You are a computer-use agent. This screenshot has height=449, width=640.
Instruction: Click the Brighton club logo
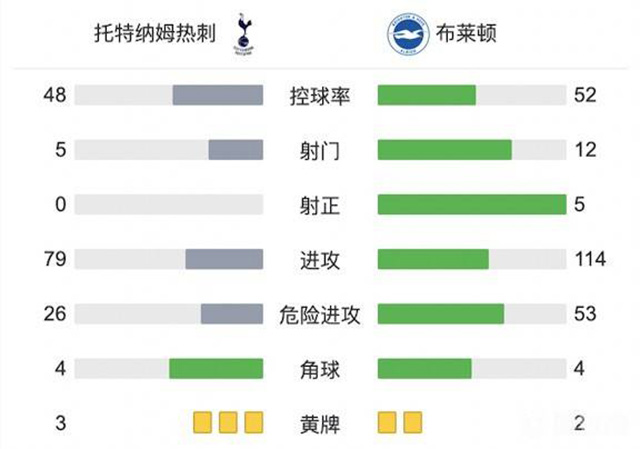(408, 34)
